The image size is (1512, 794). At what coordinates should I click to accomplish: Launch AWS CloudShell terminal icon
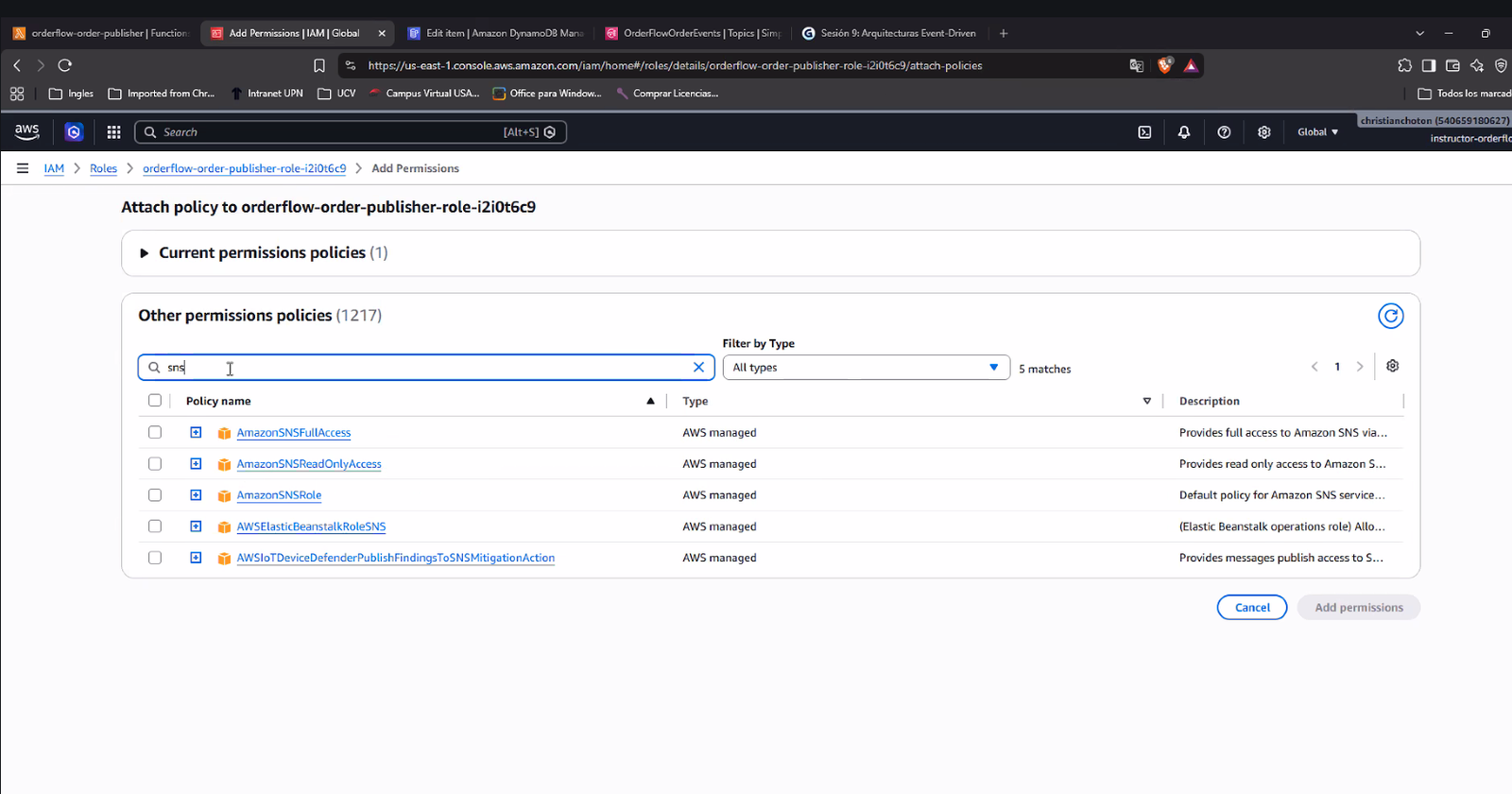pos(1144,132)
